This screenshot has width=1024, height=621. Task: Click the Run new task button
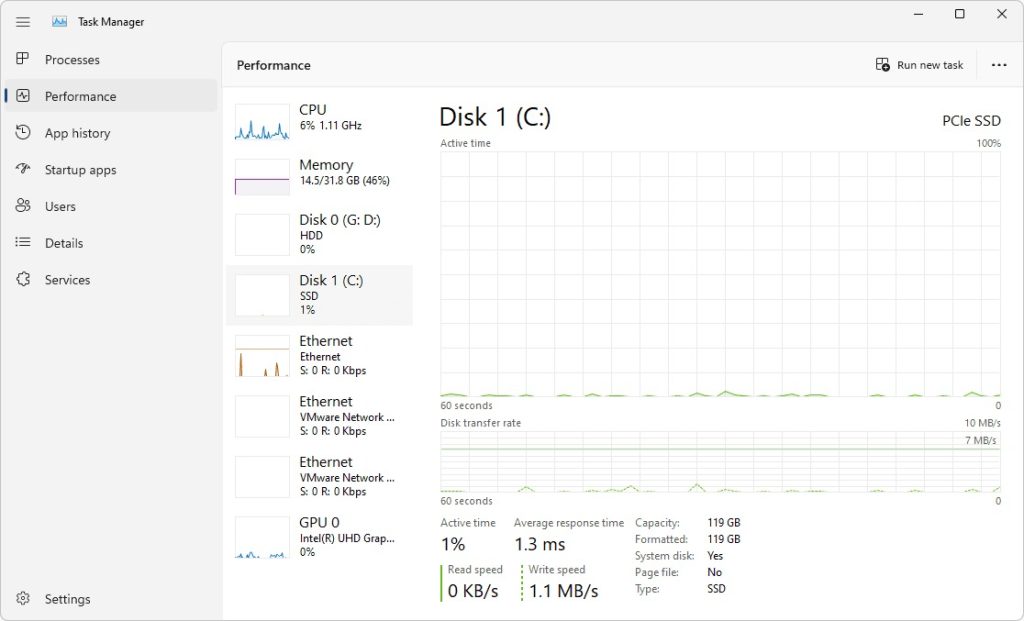[919, 65]
